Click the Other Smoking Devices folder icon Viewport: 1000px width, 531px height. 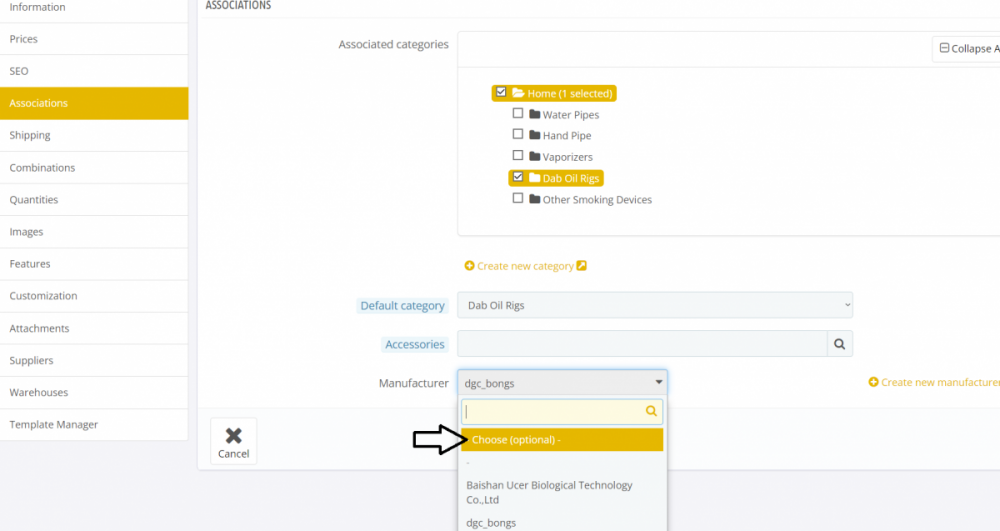[534, 199]
